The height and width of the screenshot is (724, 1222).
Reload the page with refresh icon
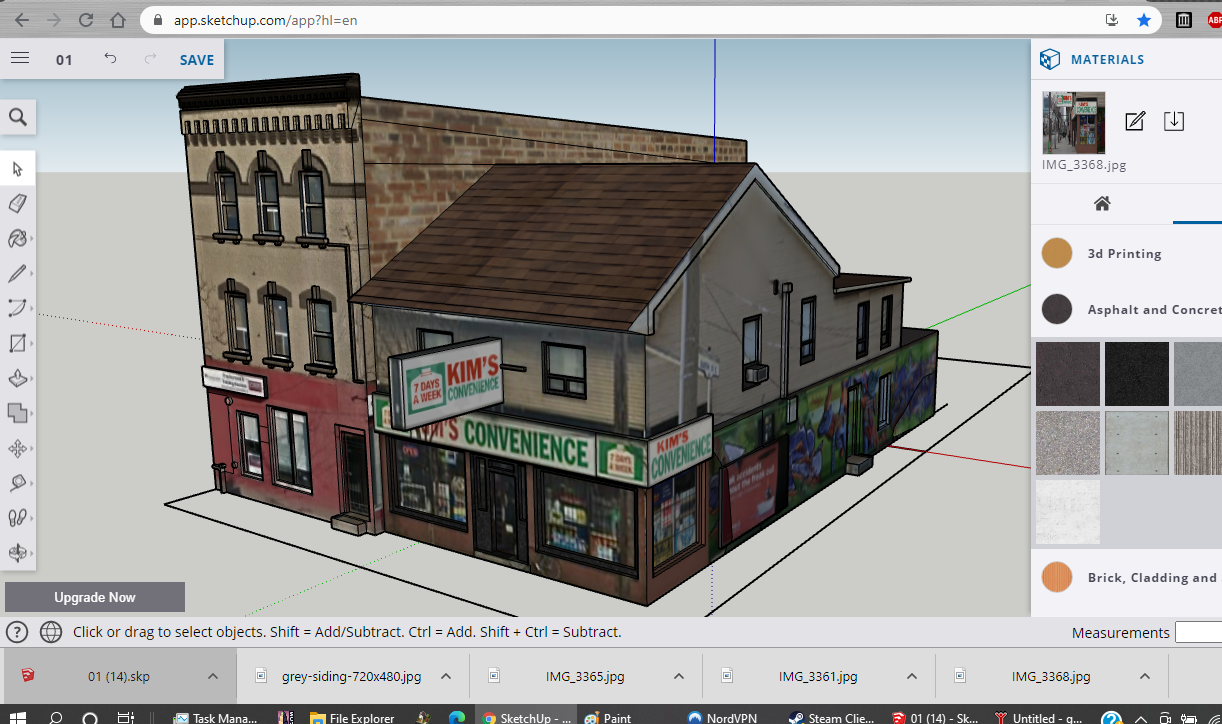point(86,20)
